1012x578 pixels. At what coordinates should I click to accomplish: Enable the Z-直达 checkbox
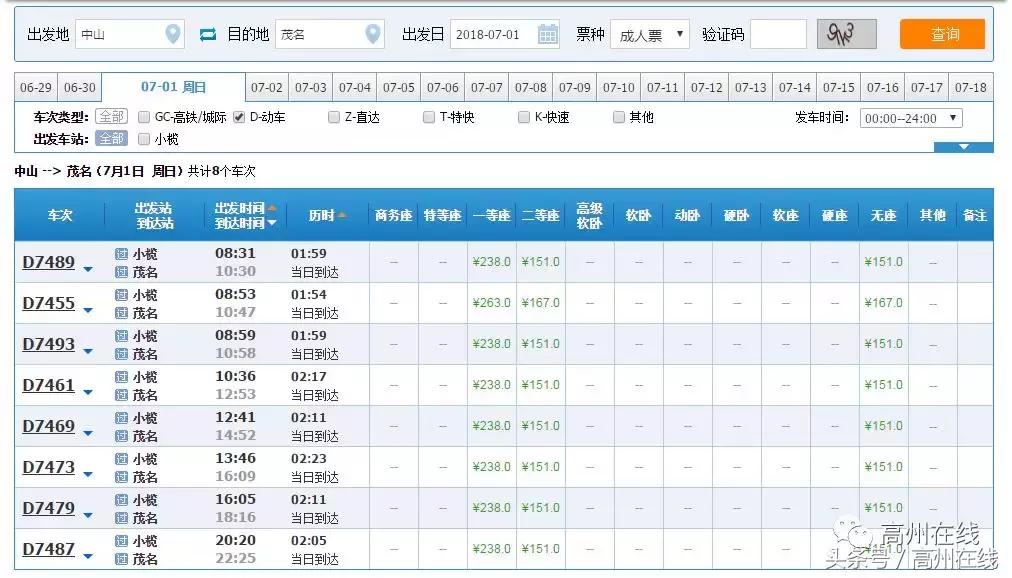tap(334, 117)
